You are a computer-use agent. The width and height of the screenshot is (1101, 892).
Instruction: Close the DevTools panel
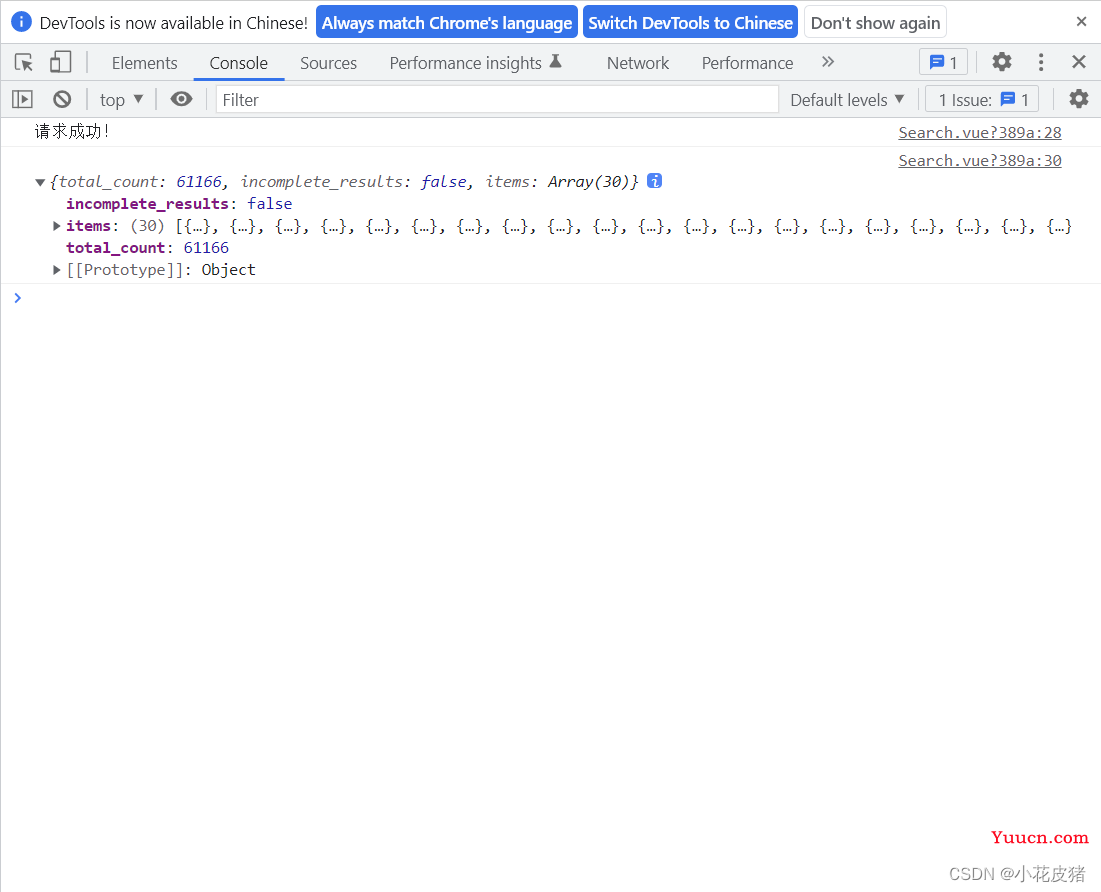(1079, 63)
